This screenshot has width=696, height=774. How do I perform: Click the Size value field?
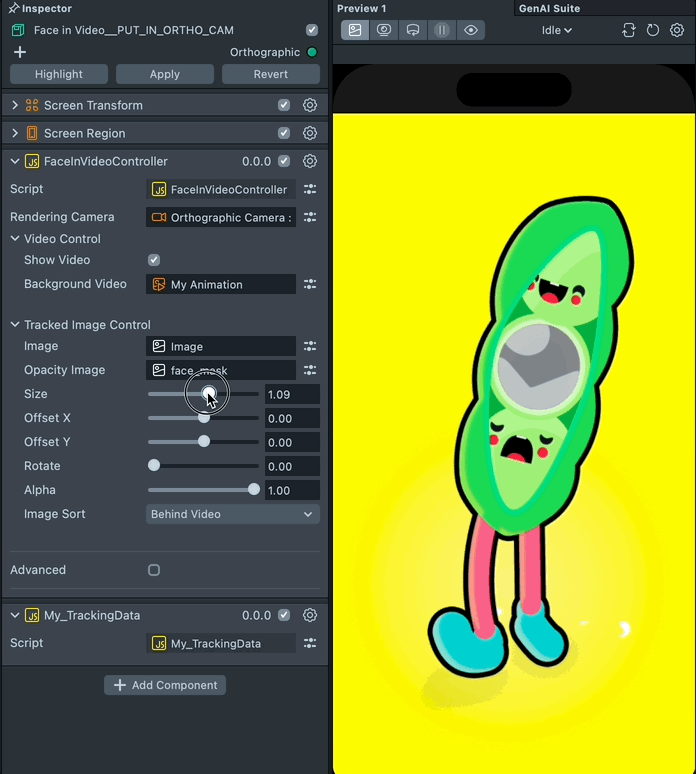292,394
